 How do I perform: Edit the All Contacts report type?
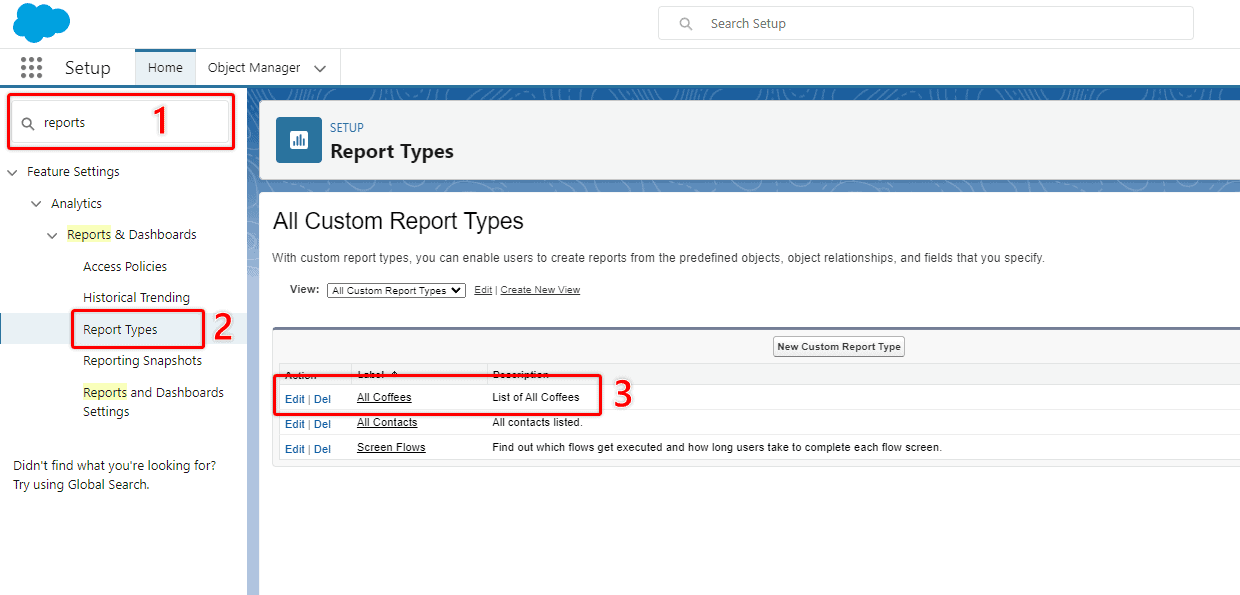294,424
